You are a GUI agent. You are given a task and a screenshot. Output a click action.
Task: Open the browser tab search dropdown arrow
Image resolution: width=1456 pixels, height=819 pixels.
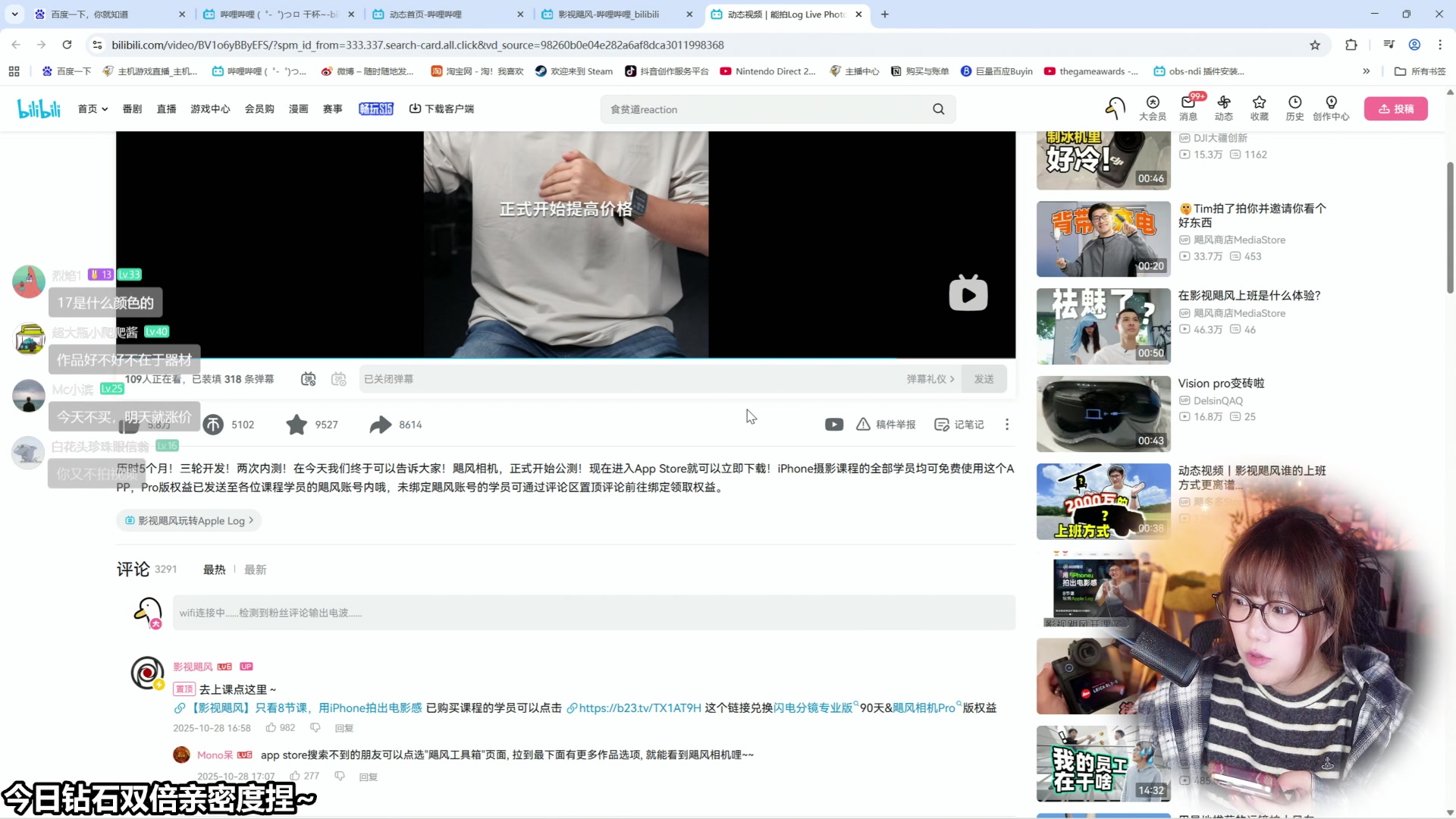coord(14,14)
